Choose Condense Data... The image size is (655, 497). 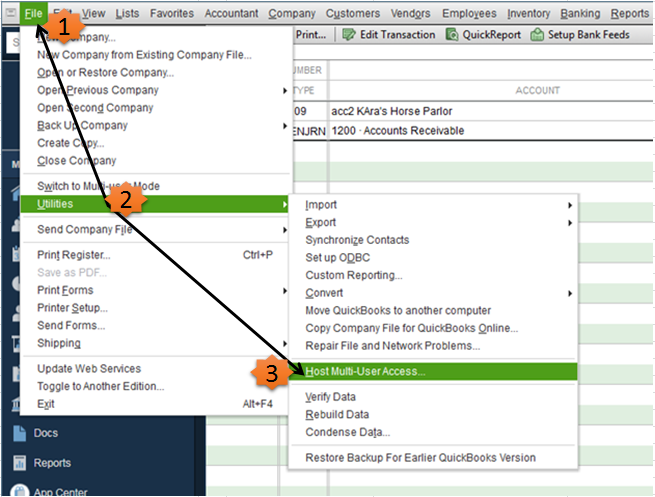pyautogui.click(x=348, y=432)
